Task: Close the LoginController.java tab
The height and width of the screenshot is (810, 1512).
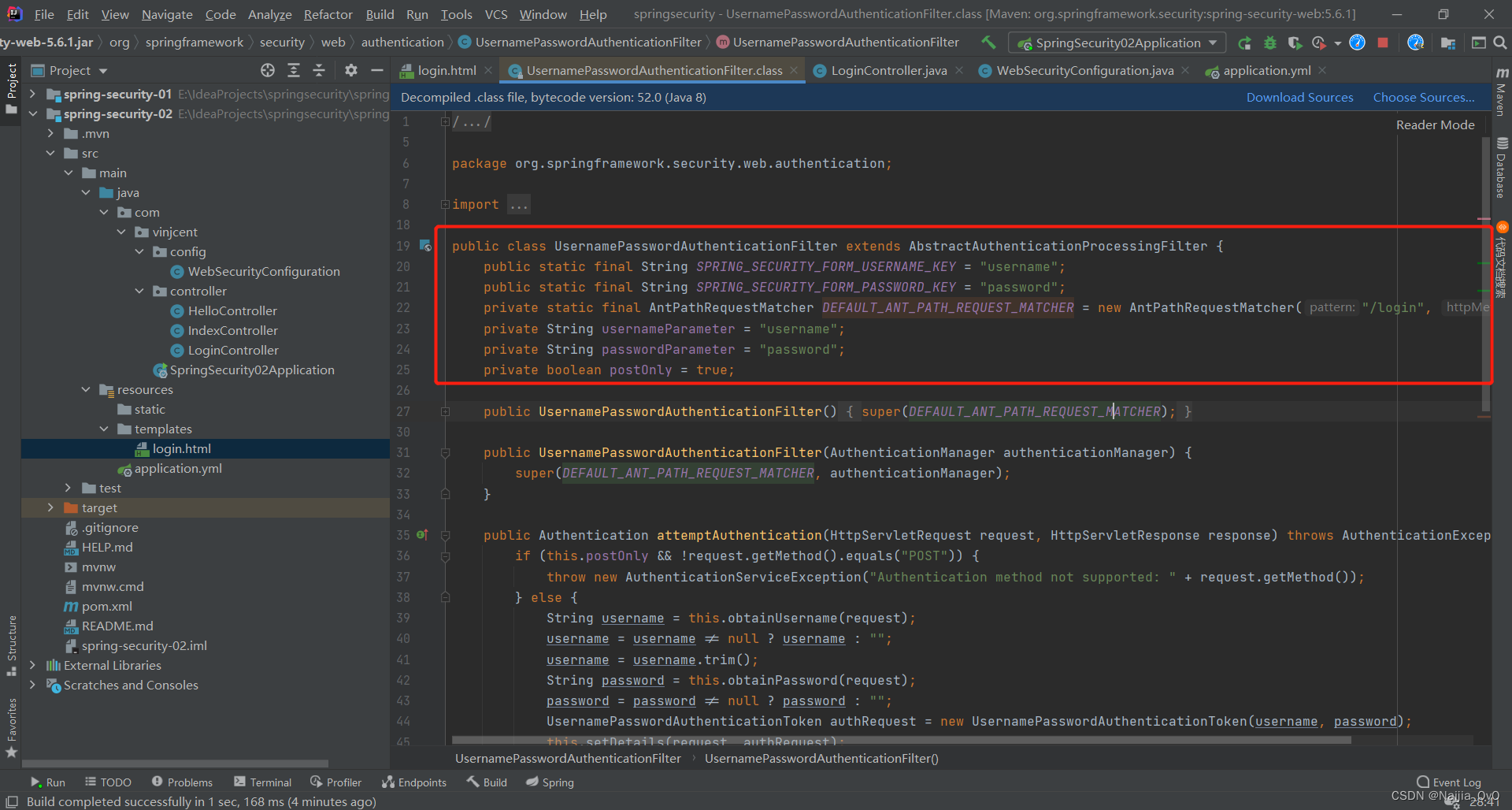Action: pos(959,70)
